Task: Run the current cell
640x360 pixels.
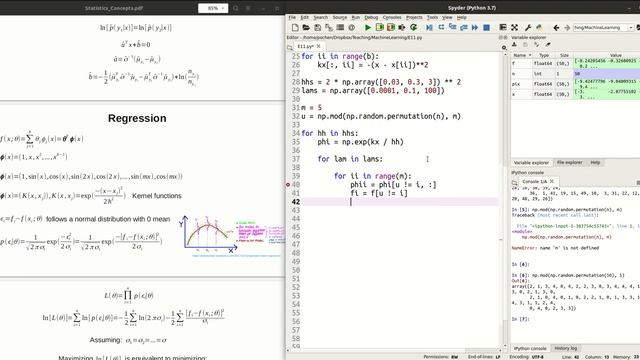Action: 379,27
